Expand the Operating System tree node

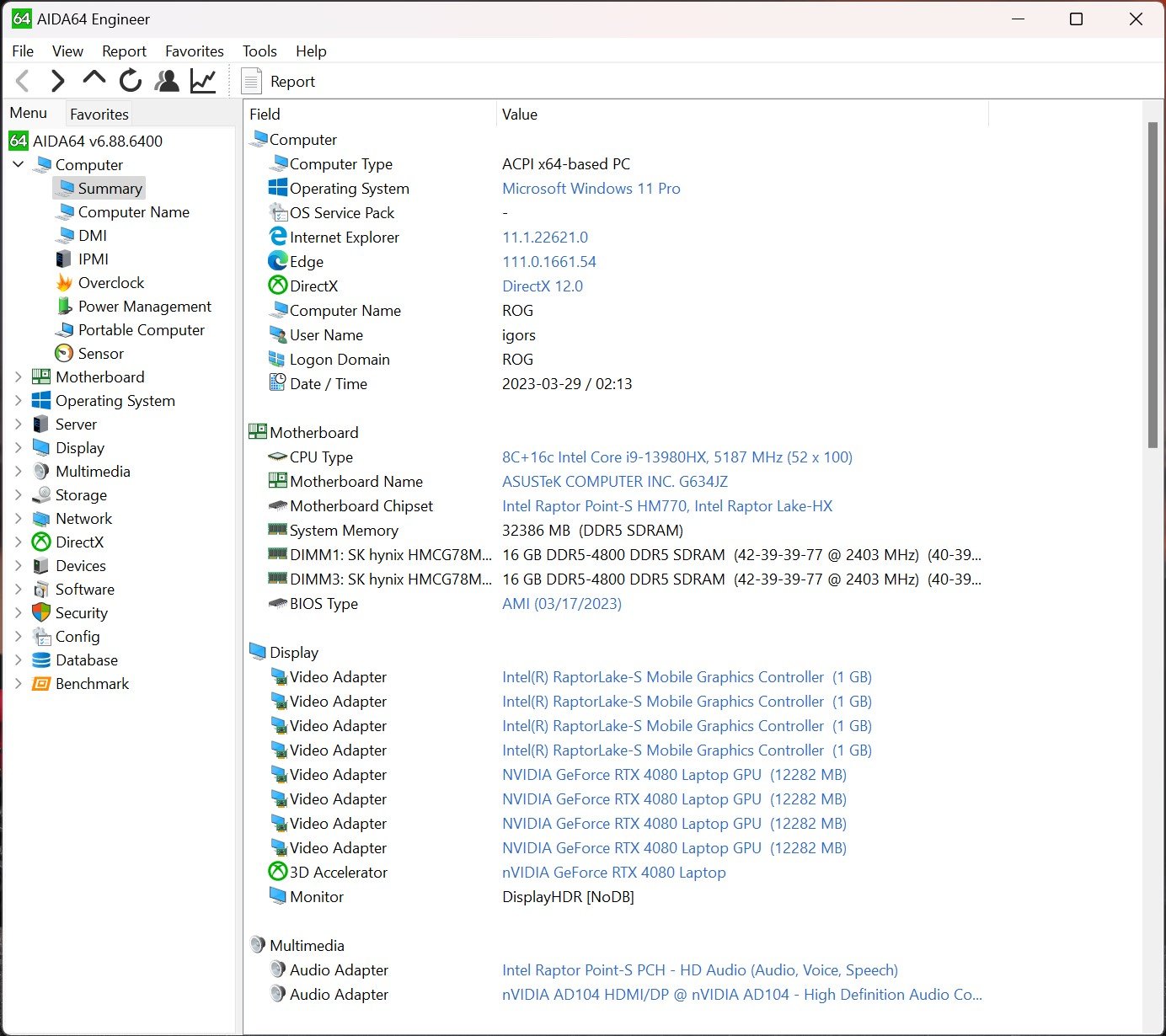coord(19,400)
